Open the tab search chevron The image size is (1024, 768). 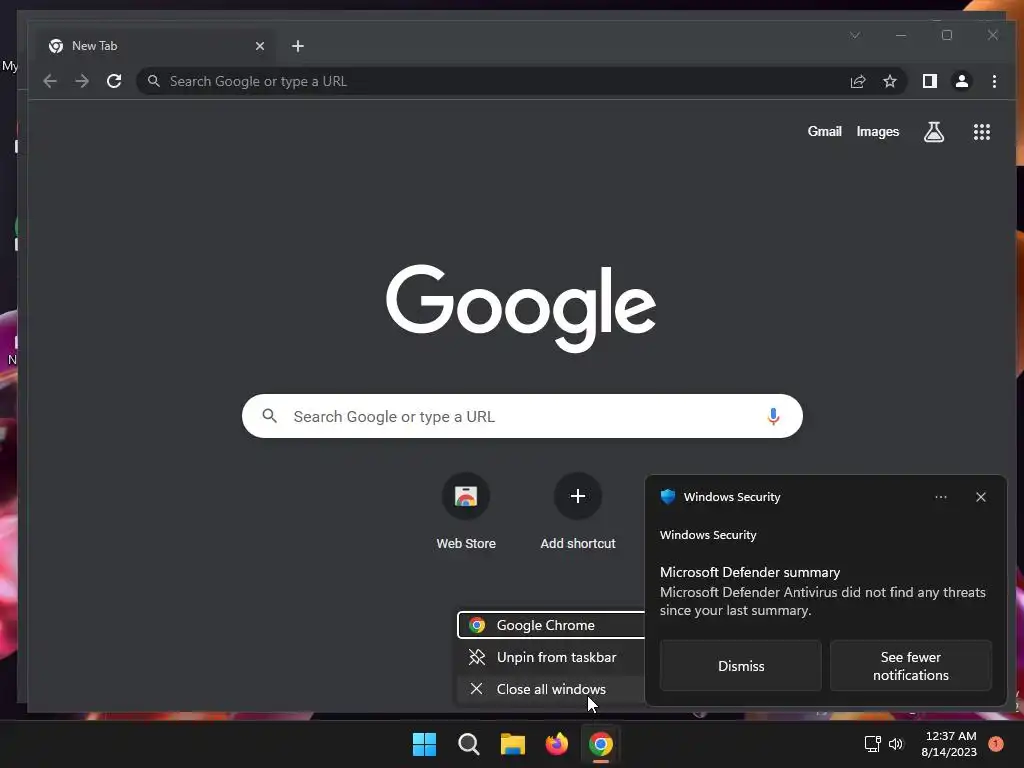(x=855, y=35)
